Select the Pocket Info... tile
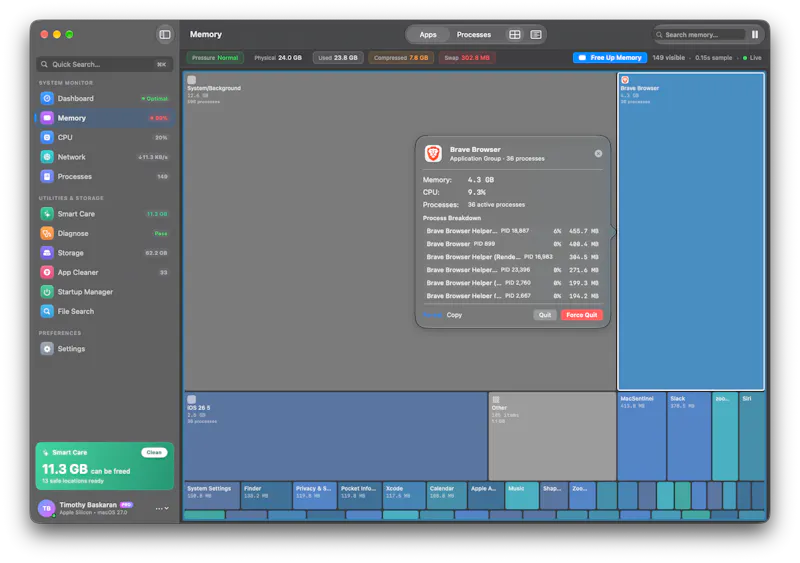The image size is (800, 563). [360, 495]
